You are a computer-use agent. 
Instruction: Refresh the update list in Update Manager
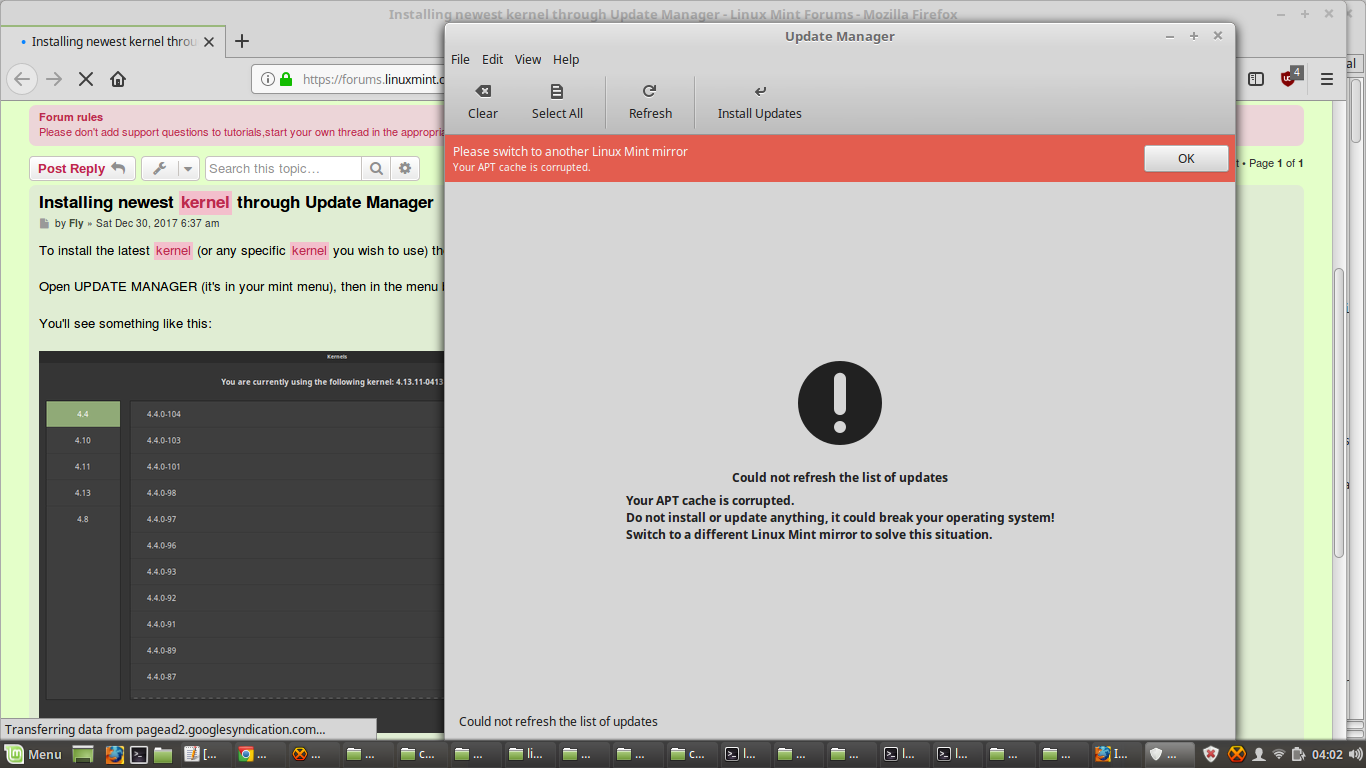point(650,101)
